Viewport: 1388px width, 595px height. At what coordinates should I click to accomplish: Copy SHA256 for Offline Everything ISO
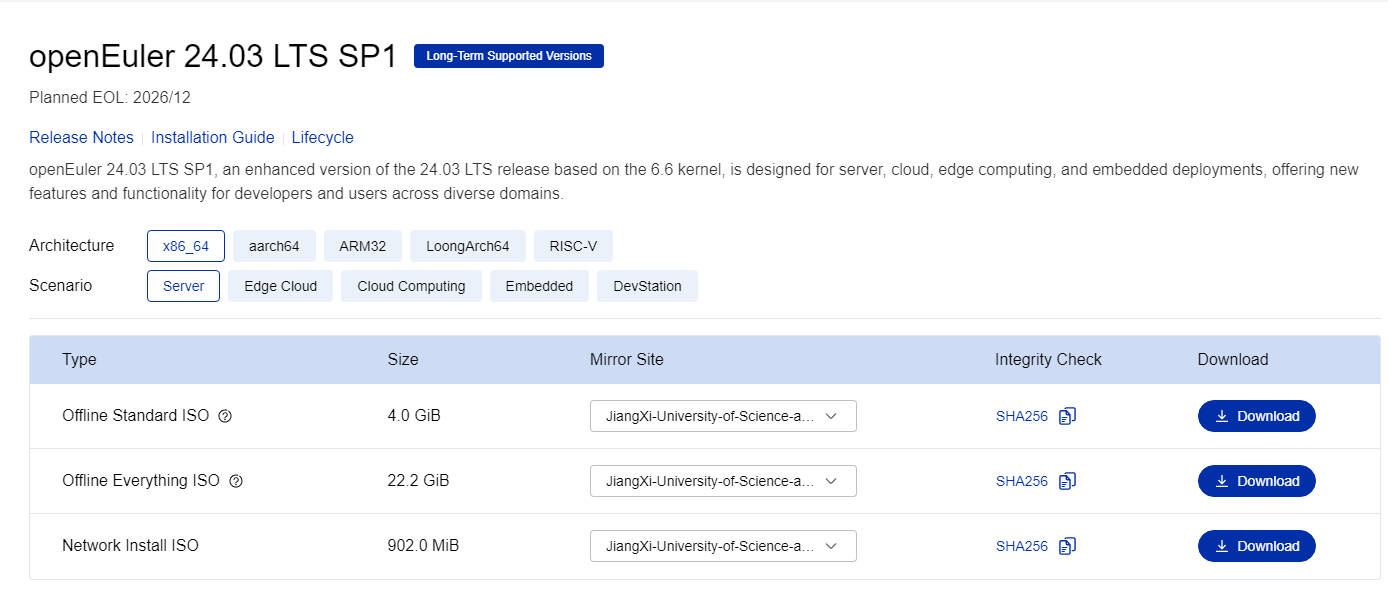pyautogui.click(x=1067, y=481)
